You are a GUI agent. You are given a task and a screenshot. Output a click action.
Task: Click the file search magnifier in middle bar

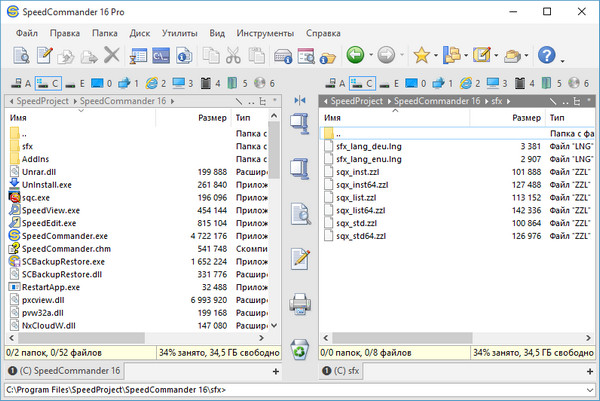point(299,213)
